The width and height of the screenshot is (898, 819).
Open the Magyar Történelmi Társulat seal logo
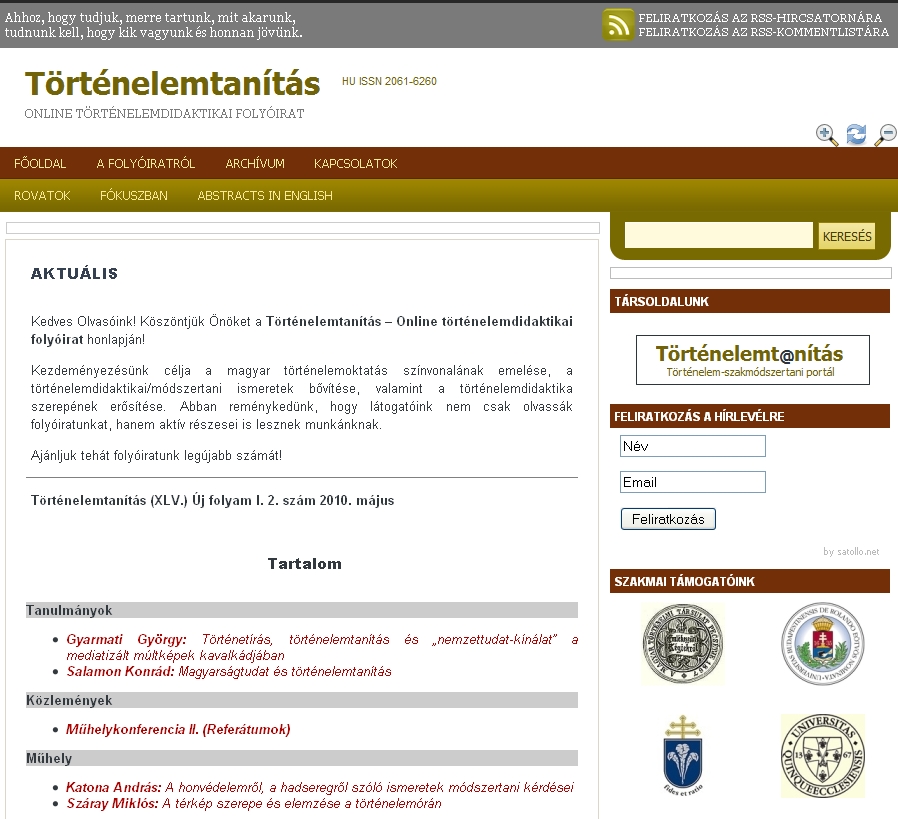click(683, 644)
